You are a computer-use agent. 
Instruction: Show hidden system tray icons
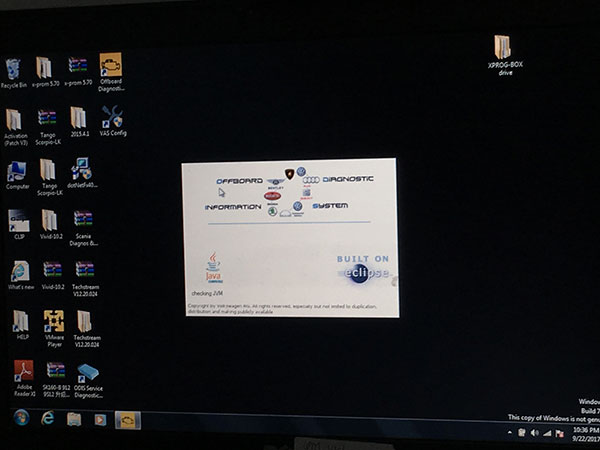coord(510,432)
